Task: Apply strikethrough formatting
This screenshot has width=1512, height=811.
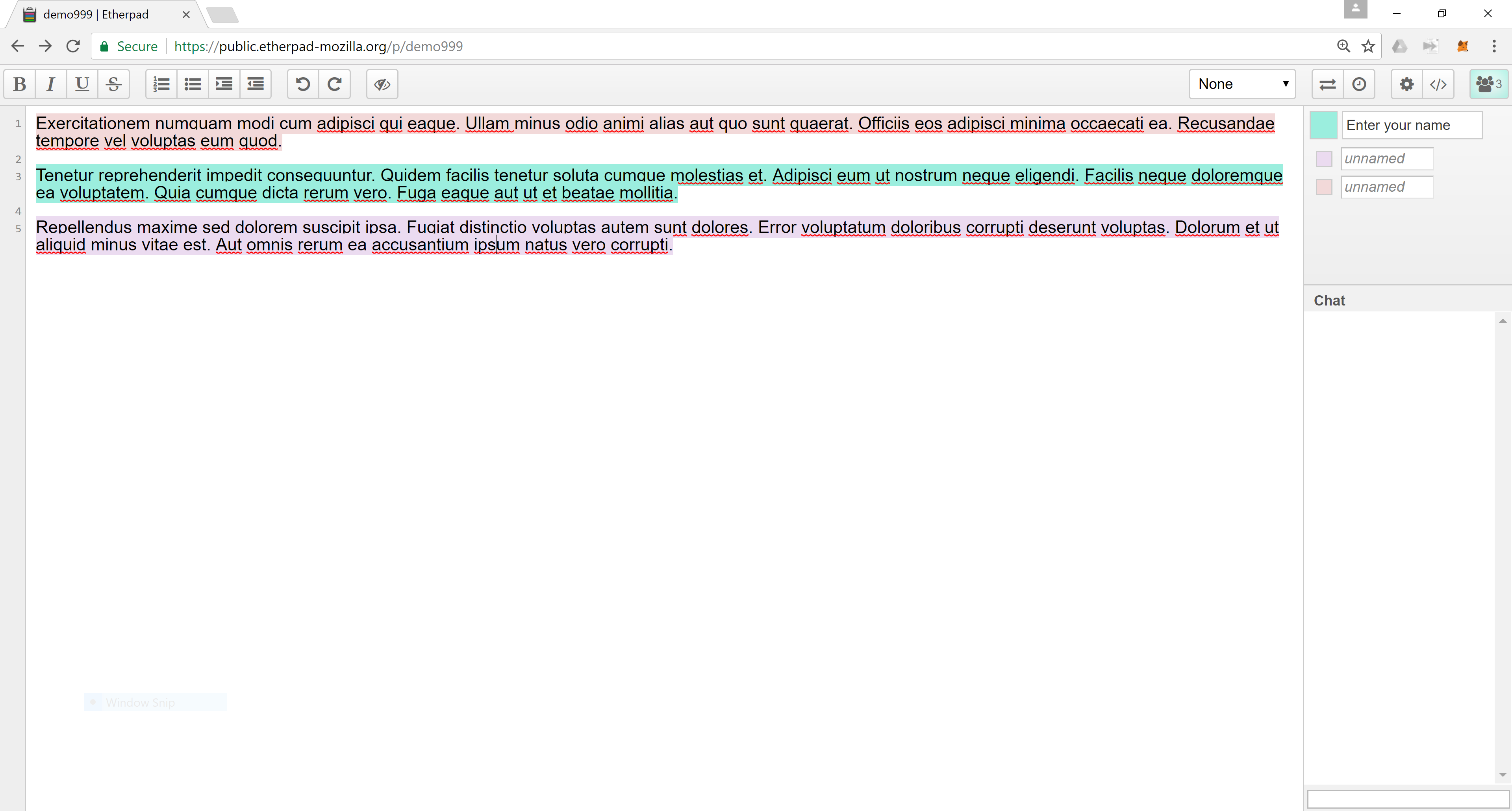Action: click(x=113, y=84)
